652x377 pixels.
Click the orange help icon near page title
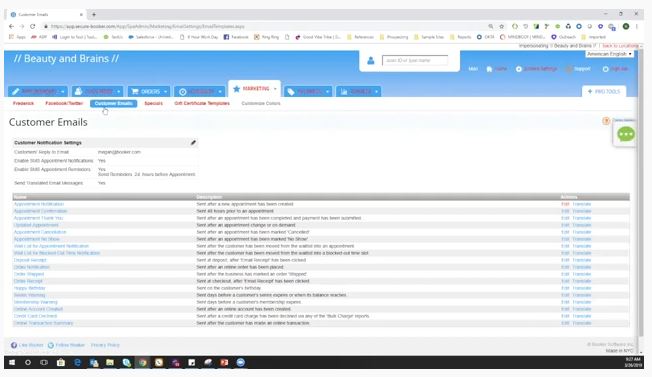[x=606, y=121]
